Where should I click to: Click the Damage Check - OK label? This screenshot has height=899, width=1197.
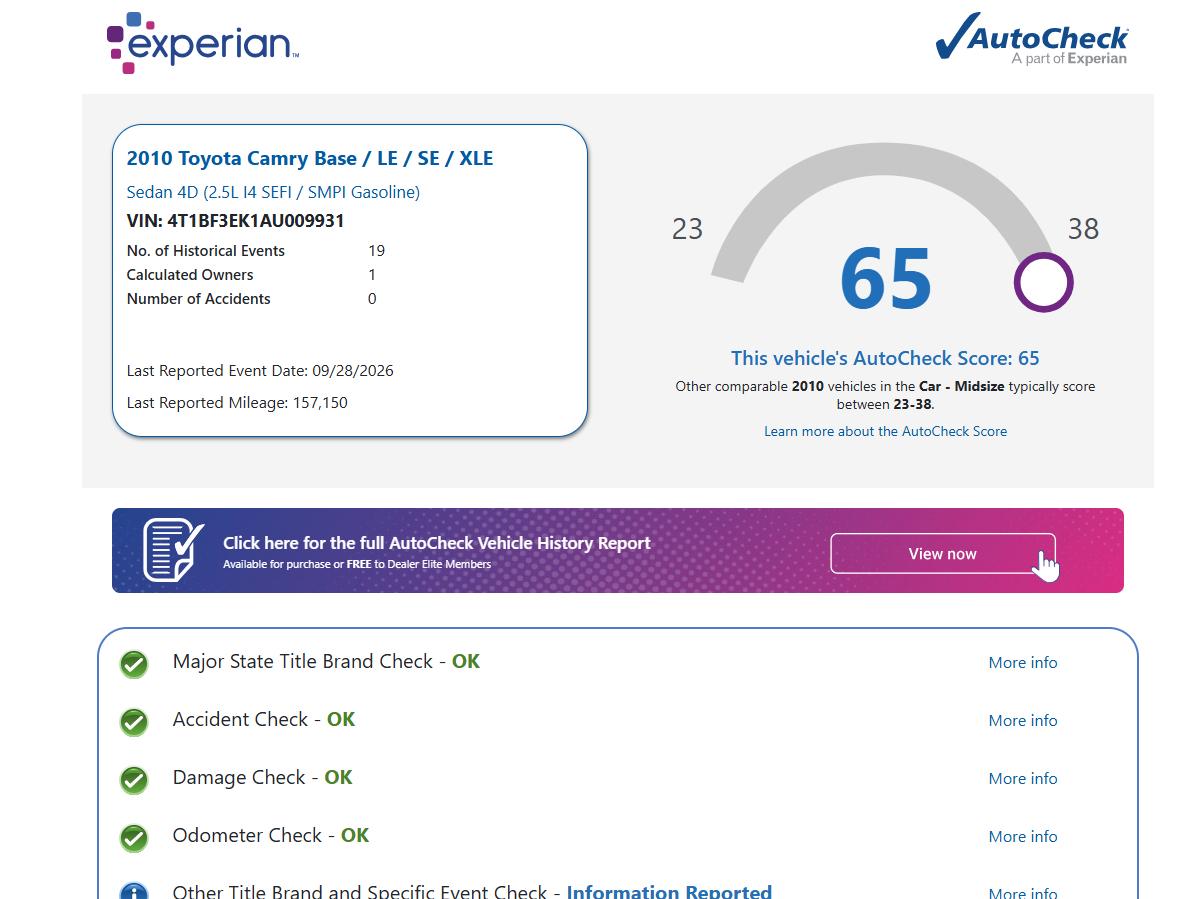point(263,777)
